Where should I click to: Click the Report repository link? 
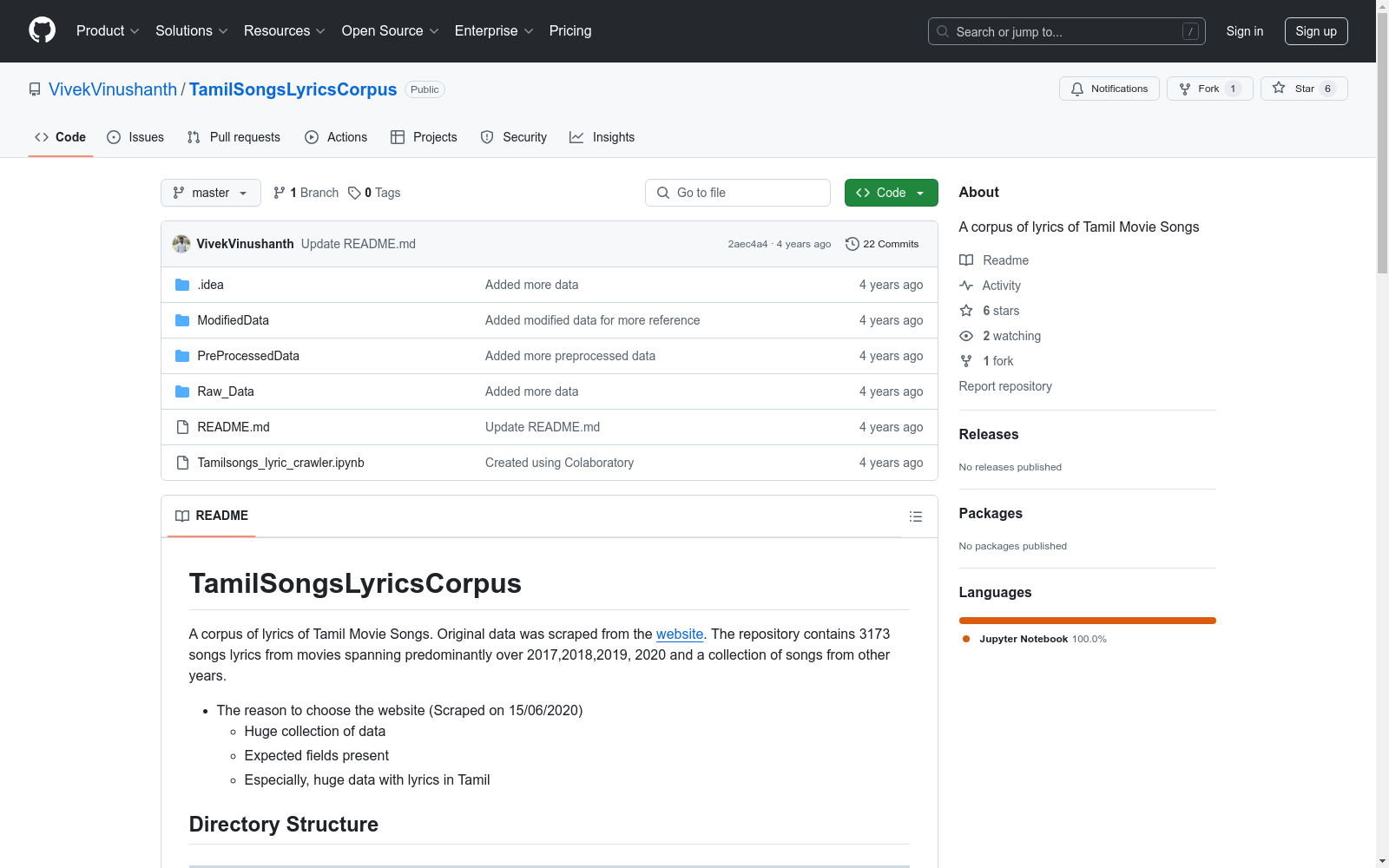point(1005,386)
